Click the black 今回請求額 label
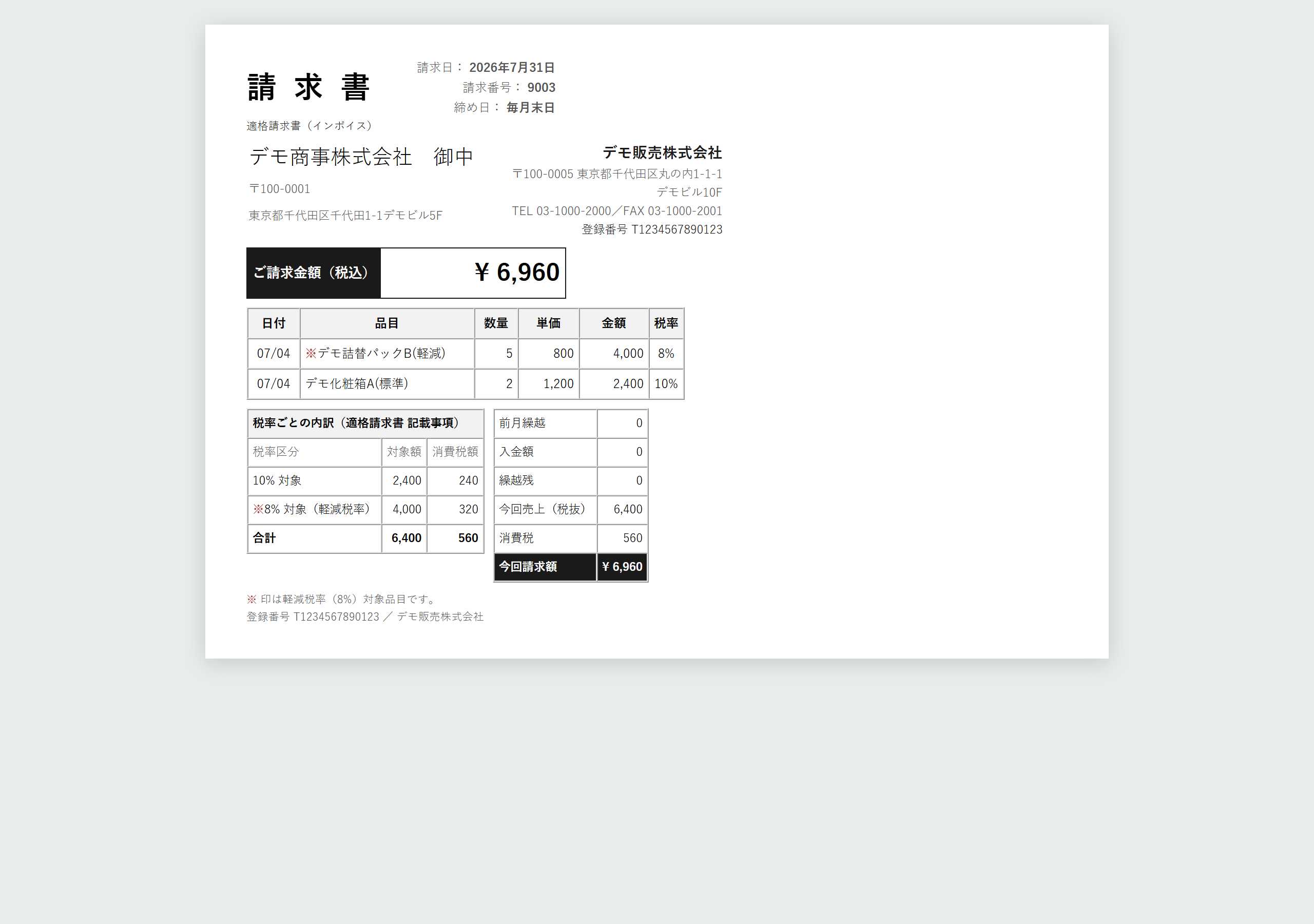Viewport: 1314px width, 924px height. tap(546, 567)
